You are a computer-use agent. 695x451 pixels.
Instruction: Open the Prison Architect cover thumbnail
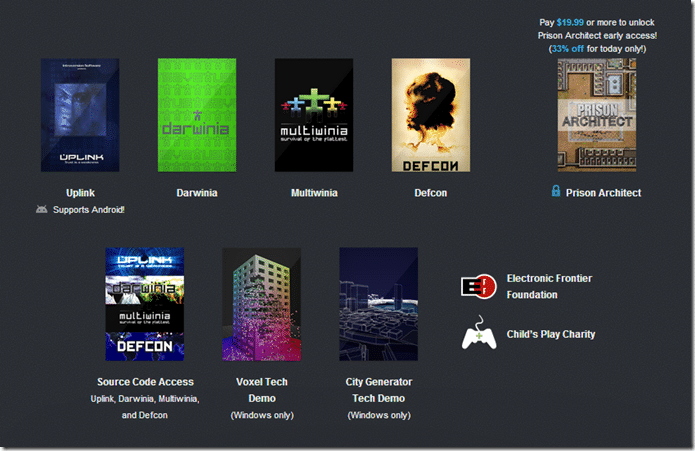click(597, 115)
